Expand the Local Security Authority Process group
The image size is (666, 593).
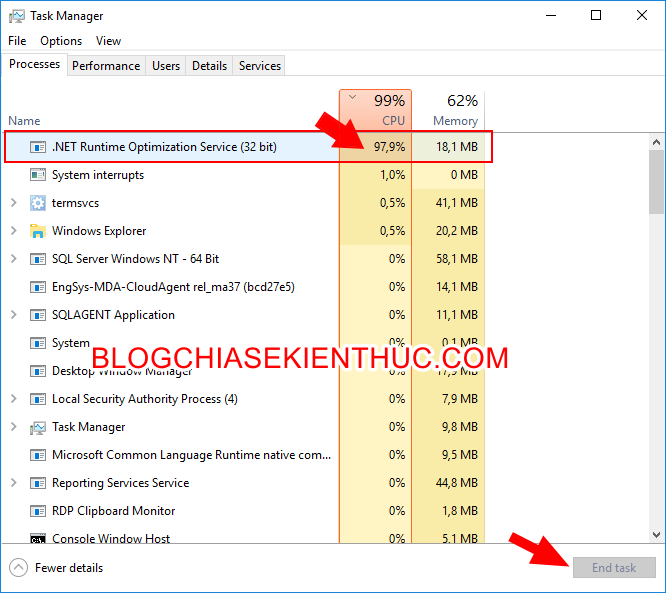(14, 399)
